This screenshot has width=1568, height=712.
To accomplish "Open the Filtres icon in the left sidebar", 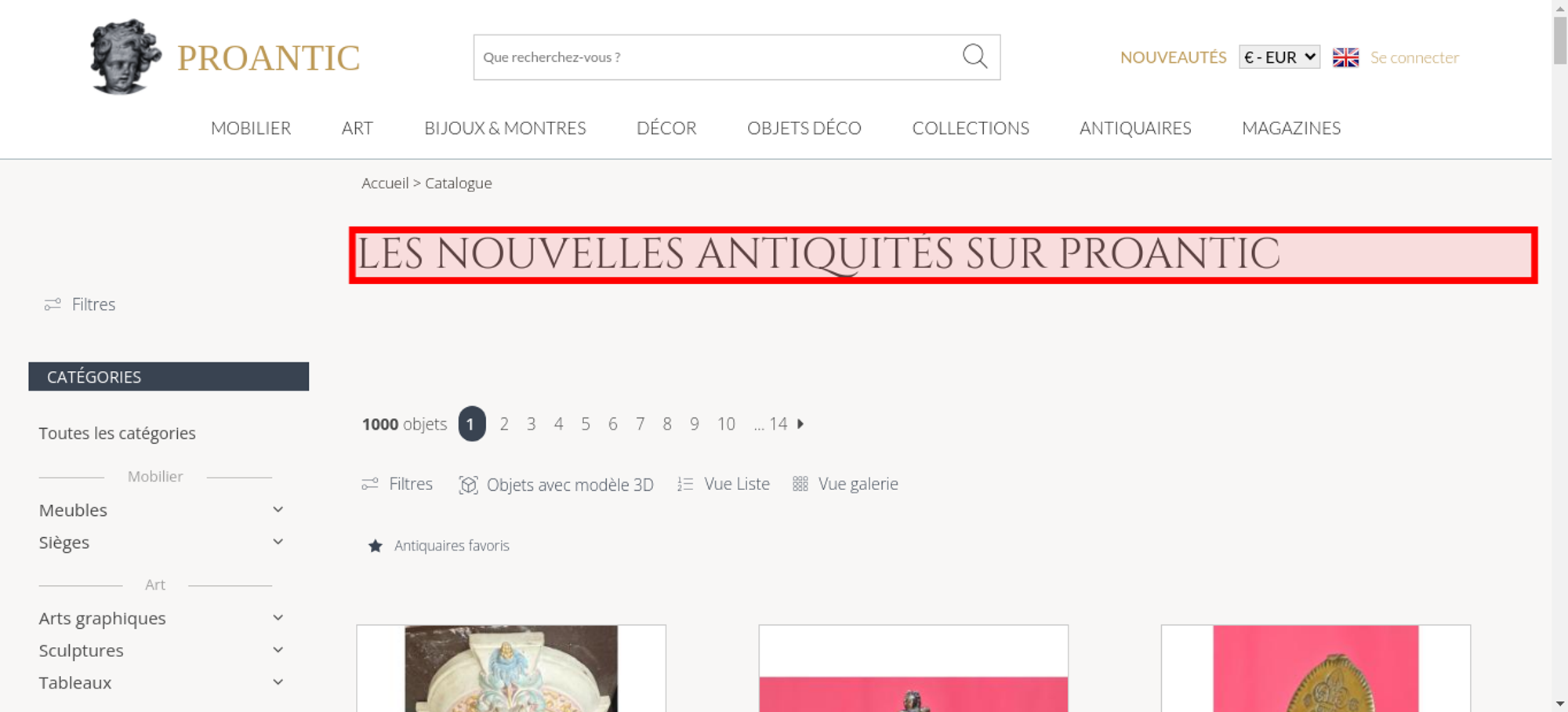I will pyautogui.click(x=53, y=304).
